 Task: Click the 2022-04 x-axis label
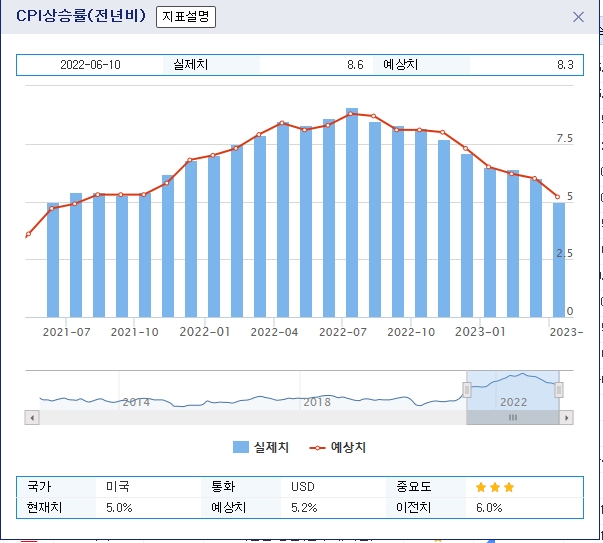tap(274, 332)
